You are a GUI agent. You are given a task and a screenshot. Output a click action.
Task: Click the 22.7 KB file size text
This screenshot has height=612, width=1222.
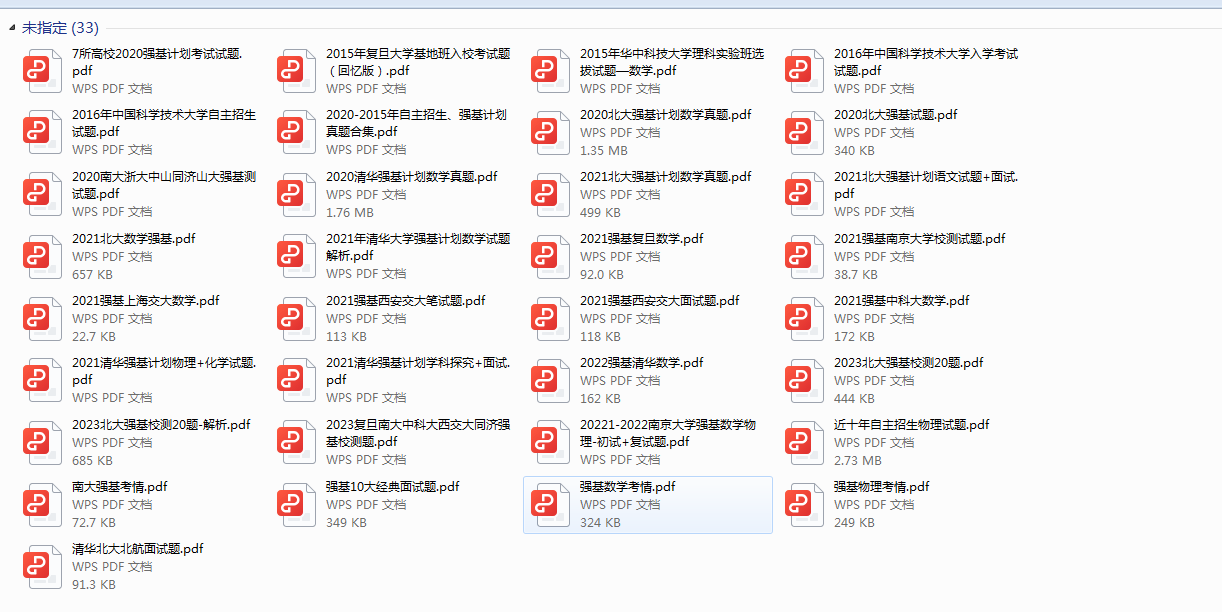94,337
